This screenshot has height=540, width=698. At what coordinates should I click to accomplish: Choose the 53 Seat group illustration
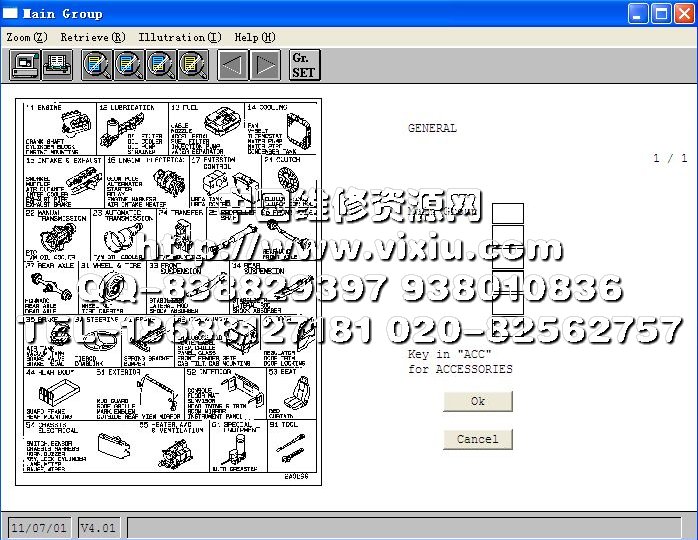290,392
